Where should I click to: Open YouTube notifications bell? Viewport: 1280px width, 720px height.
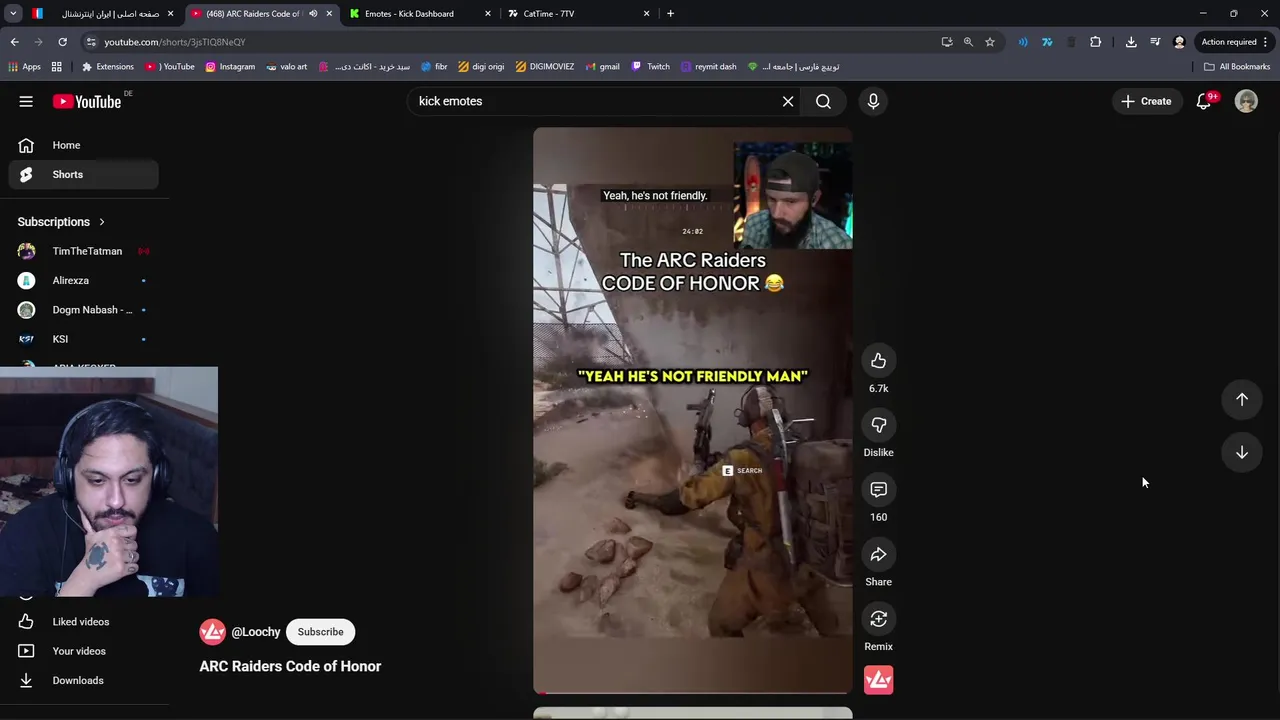(x=1204, y=101)
